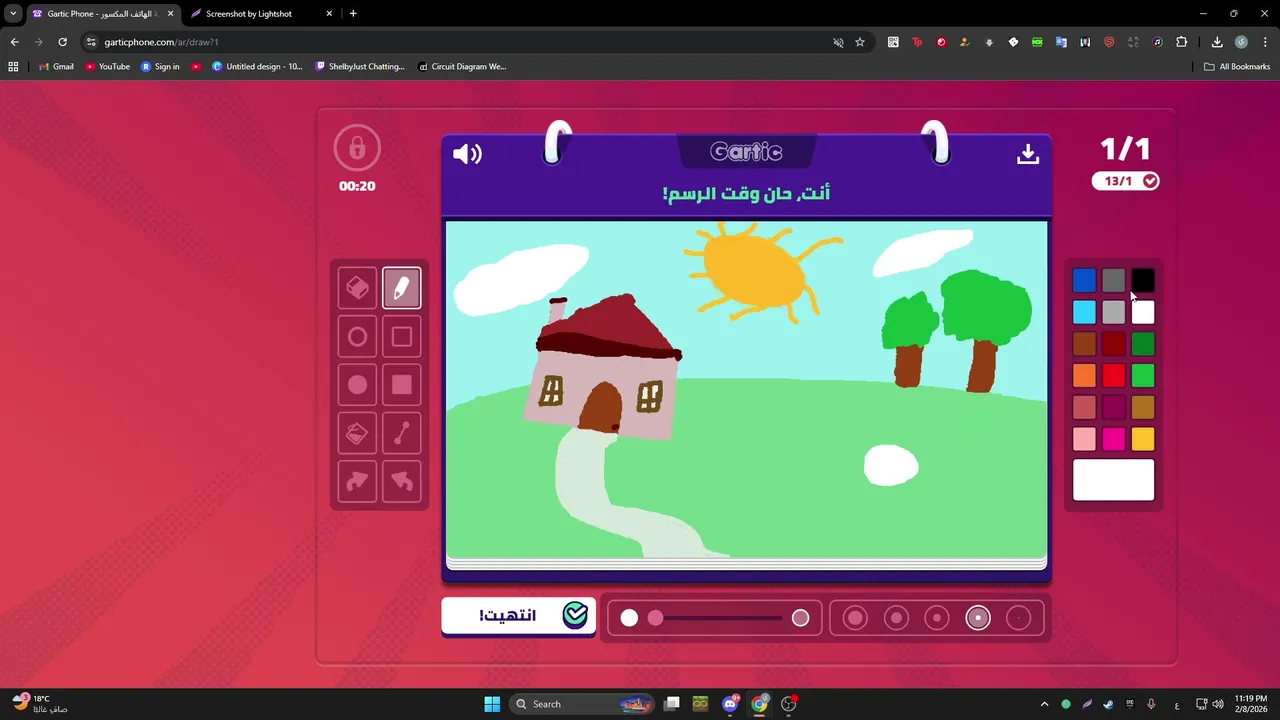The width and height of the screenshot is (1280, 720).
Task: Open the Circuit Diagram bookmark
Action: point(462,67)
